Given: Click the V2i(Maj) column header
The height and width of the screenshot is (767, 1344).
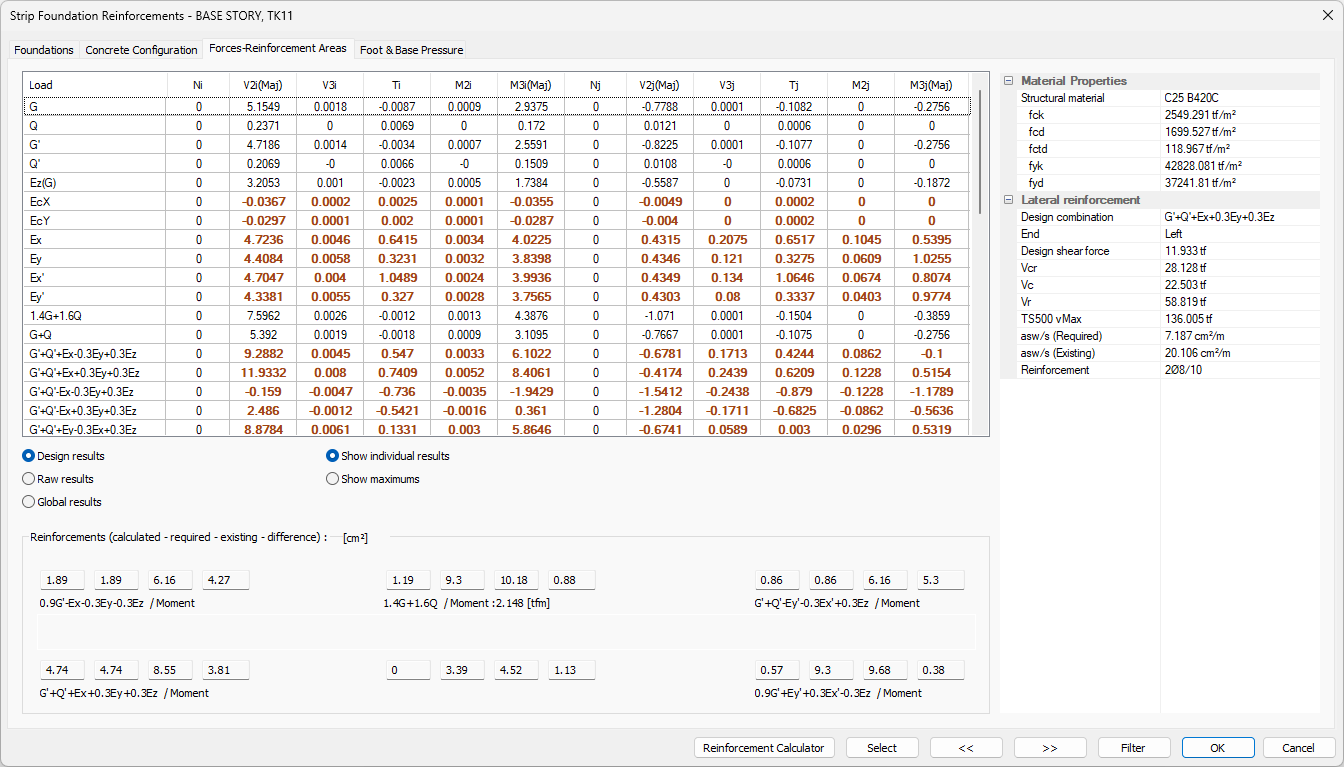Looking at the screenshot, I should click(265, 85).
